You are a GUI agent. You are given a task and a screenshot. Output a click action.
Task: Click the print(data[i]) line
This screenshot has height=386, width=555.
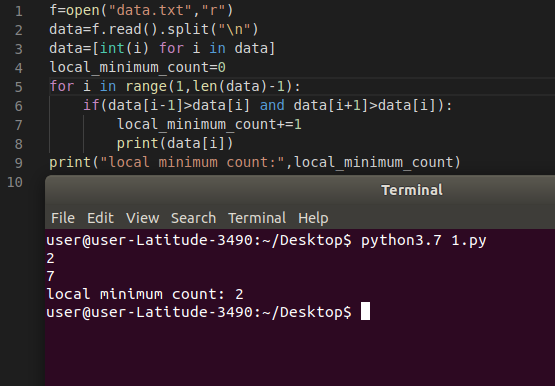tap(175, 143)
